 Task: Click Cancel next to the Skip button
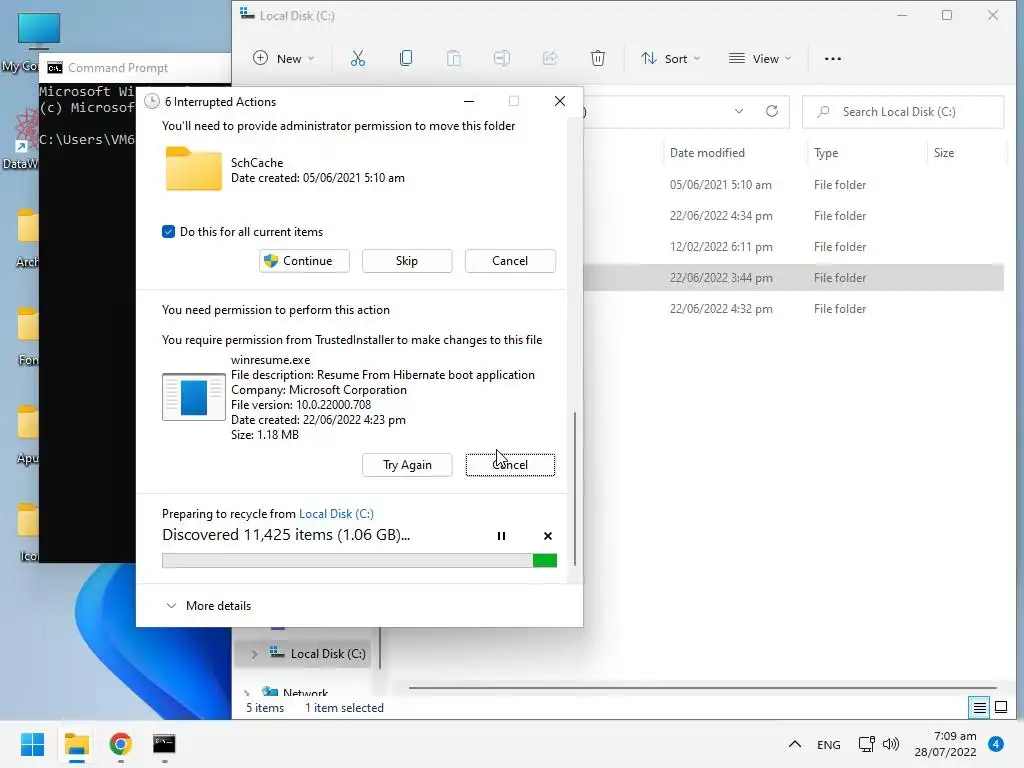coord(510,261)
